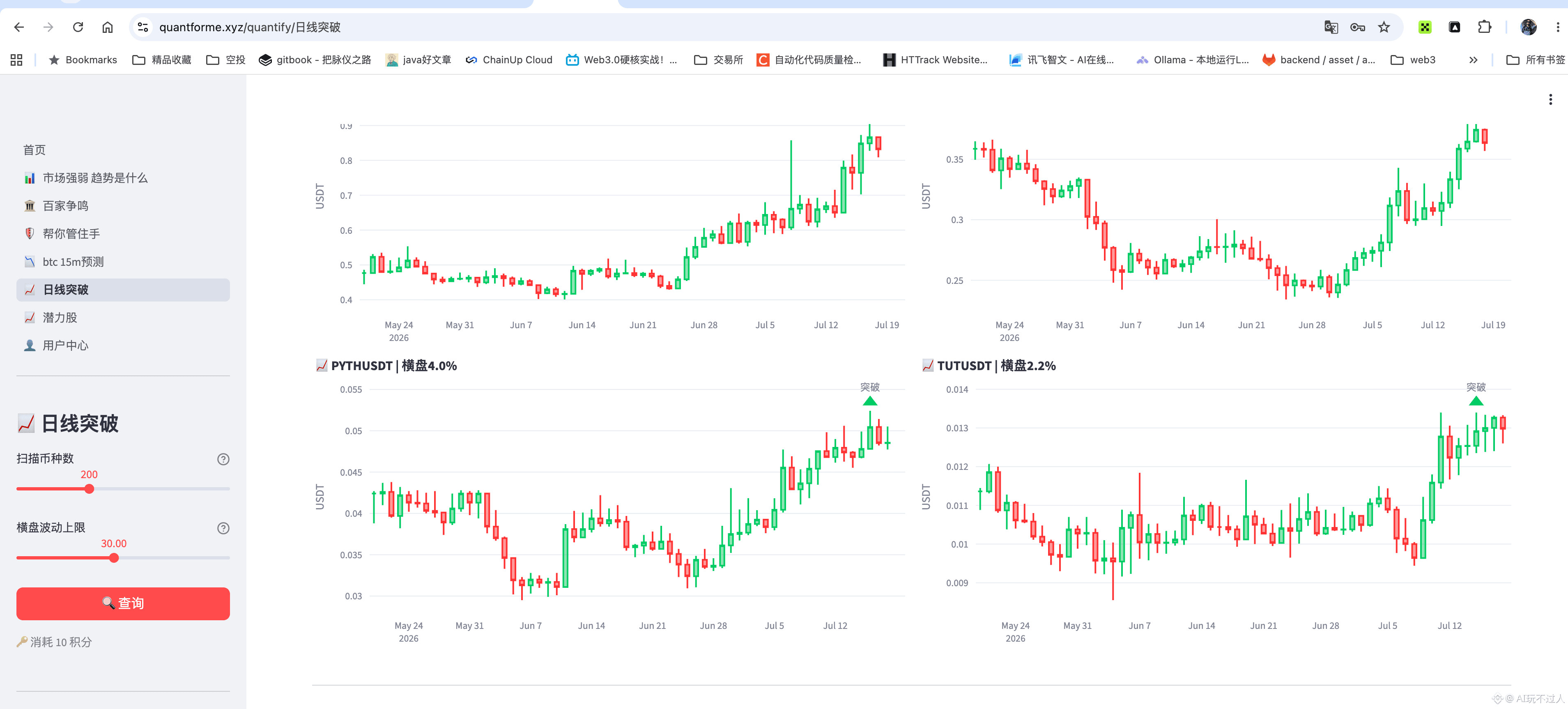Click the 扫描币种数 slider handle at 200
The width and height of the screenshot is (1568, 709).
(x=90, y=489)
